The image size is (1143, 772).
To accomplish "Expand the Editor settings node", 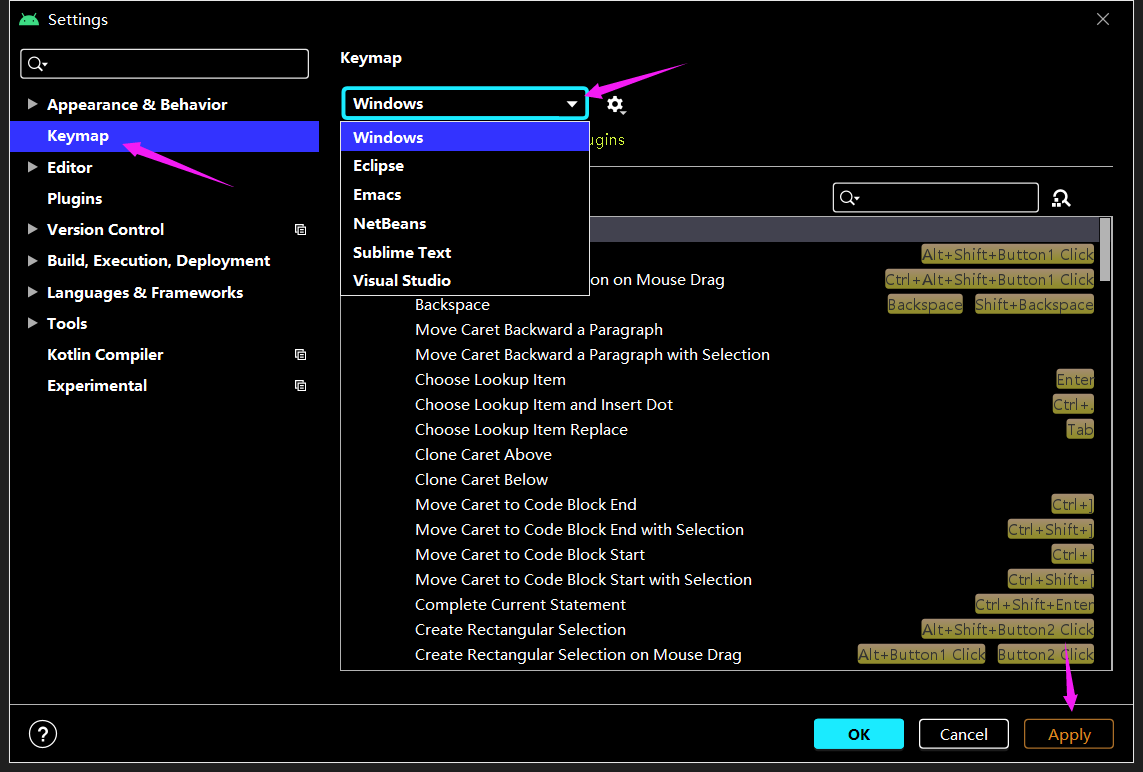I will [x=32, y=167].
